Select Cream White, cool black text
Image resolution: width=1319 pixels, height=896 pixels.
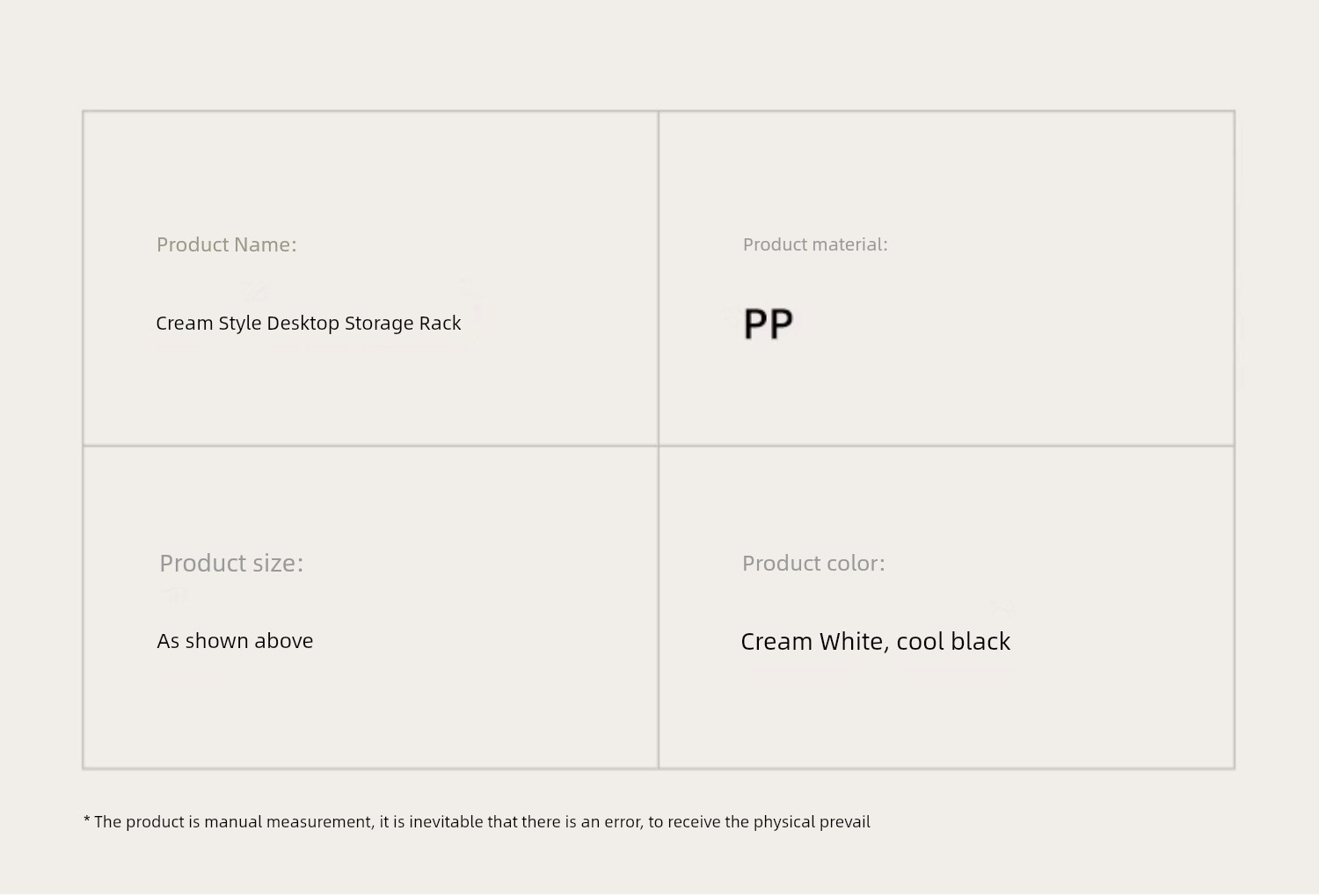click(876, 642)
